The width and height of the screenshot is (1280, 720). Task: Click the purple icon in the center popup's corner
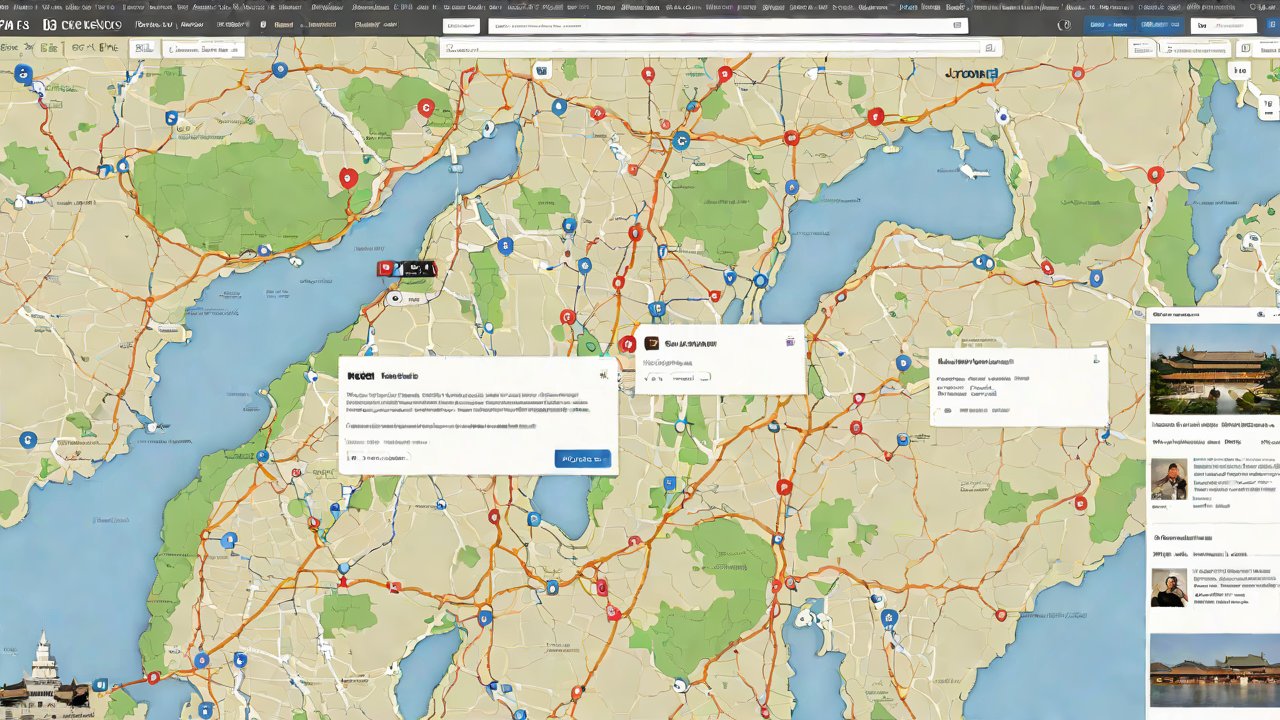click(790, 341)
